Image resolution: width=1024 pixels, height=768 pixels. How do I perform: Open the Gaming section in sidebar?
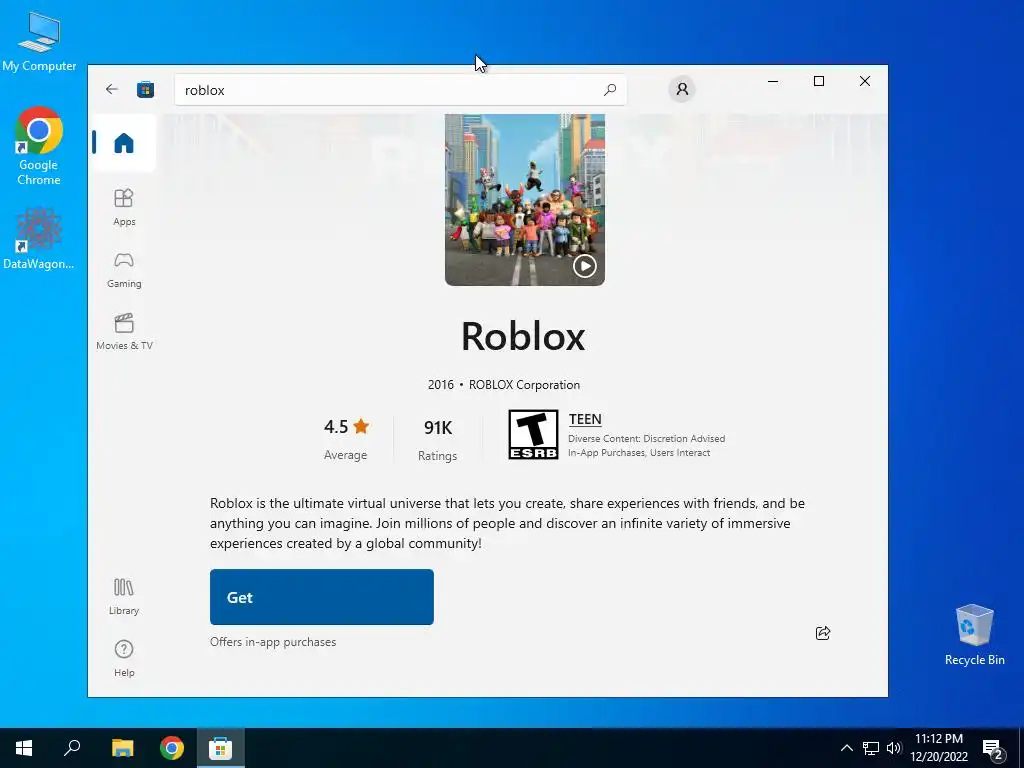(124, 270)
